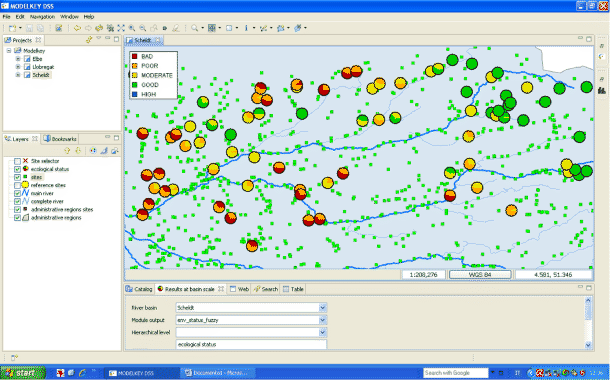Viewport: 610px width, 380px height.
Task: Expand the Elbe project node
Action: 18,59
